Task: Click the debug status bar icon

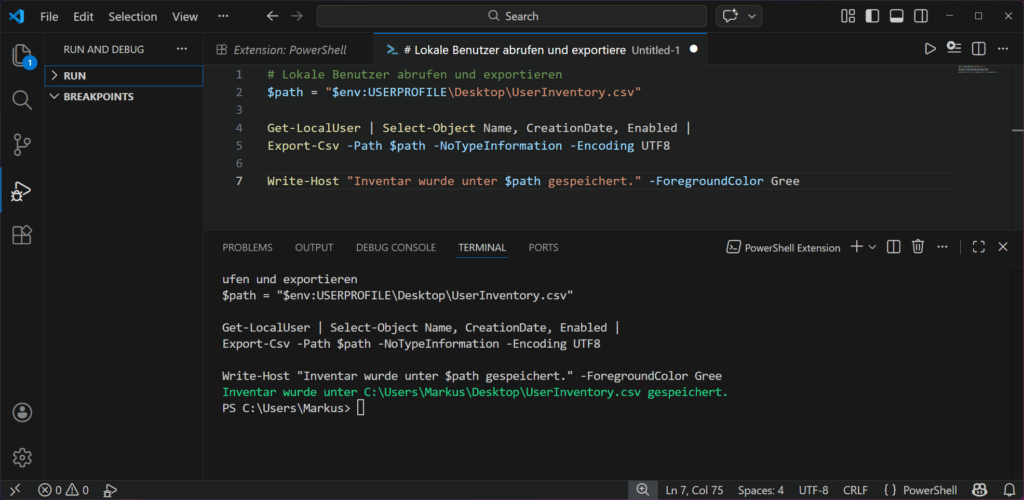Action: point(110,490)
